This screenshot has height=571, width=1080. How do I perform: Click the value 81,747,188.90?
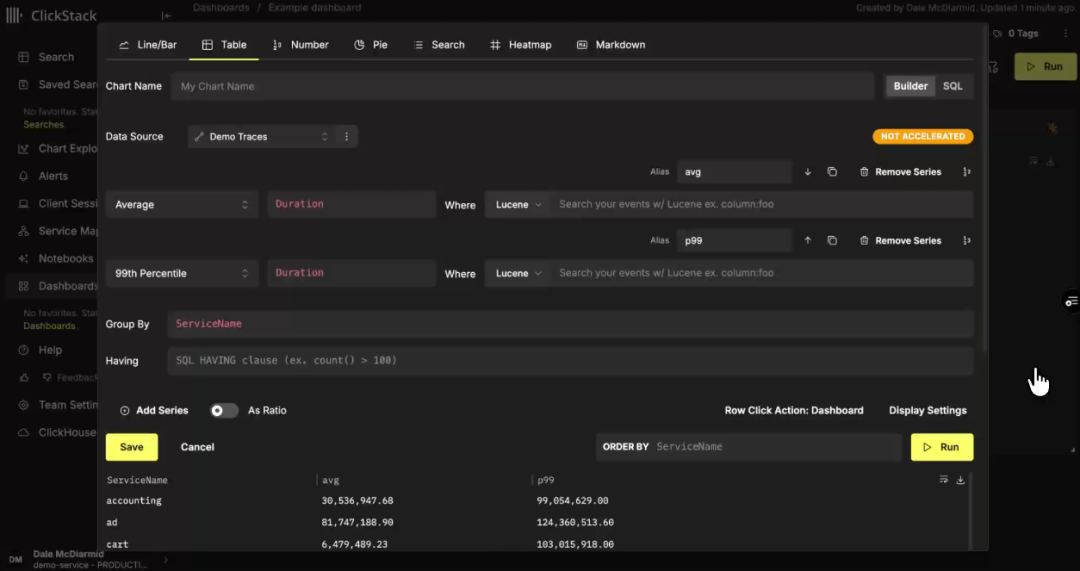point(357,523)
